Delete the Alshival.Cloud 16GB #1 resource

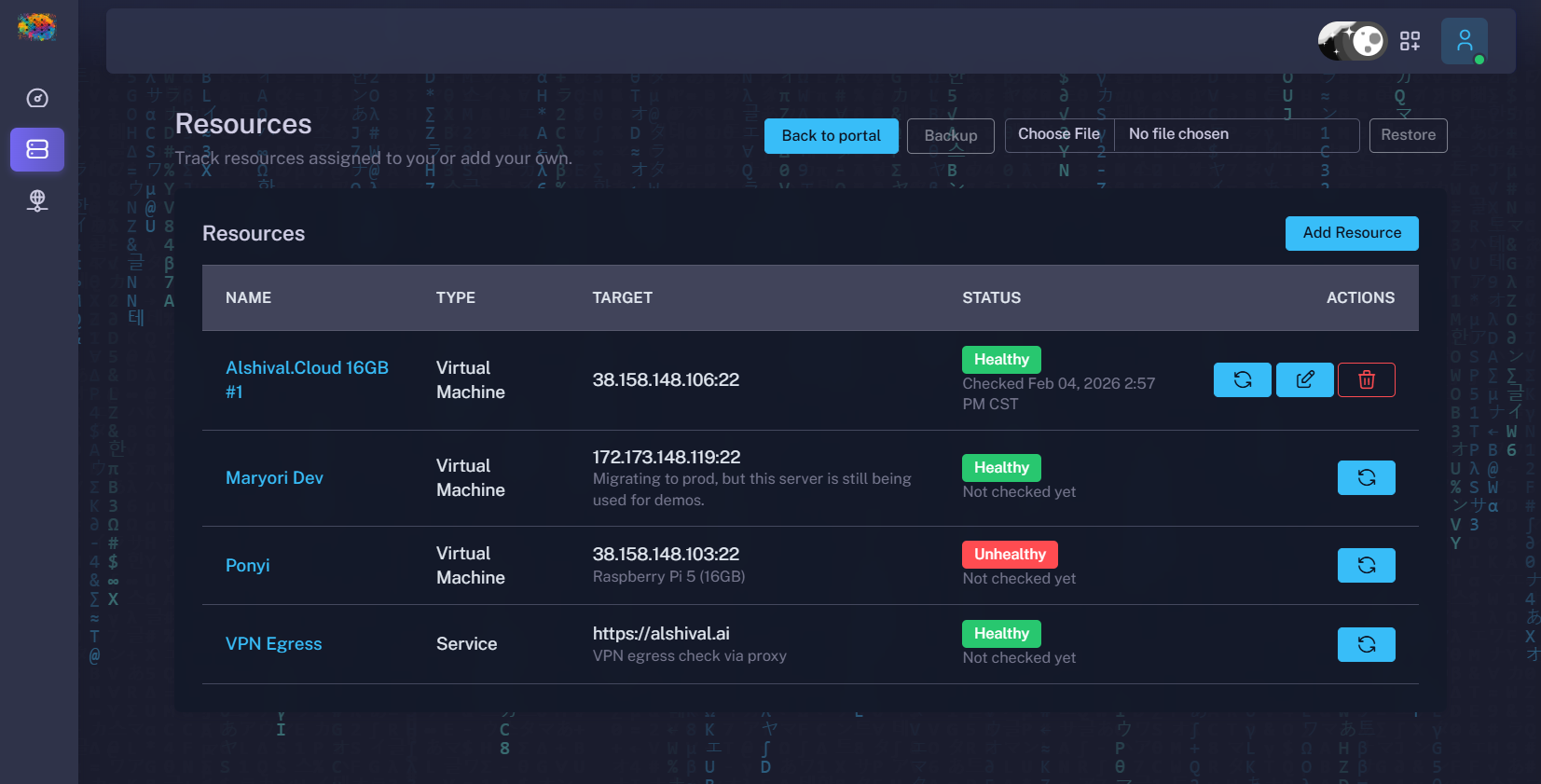(x=1366, y=379)
